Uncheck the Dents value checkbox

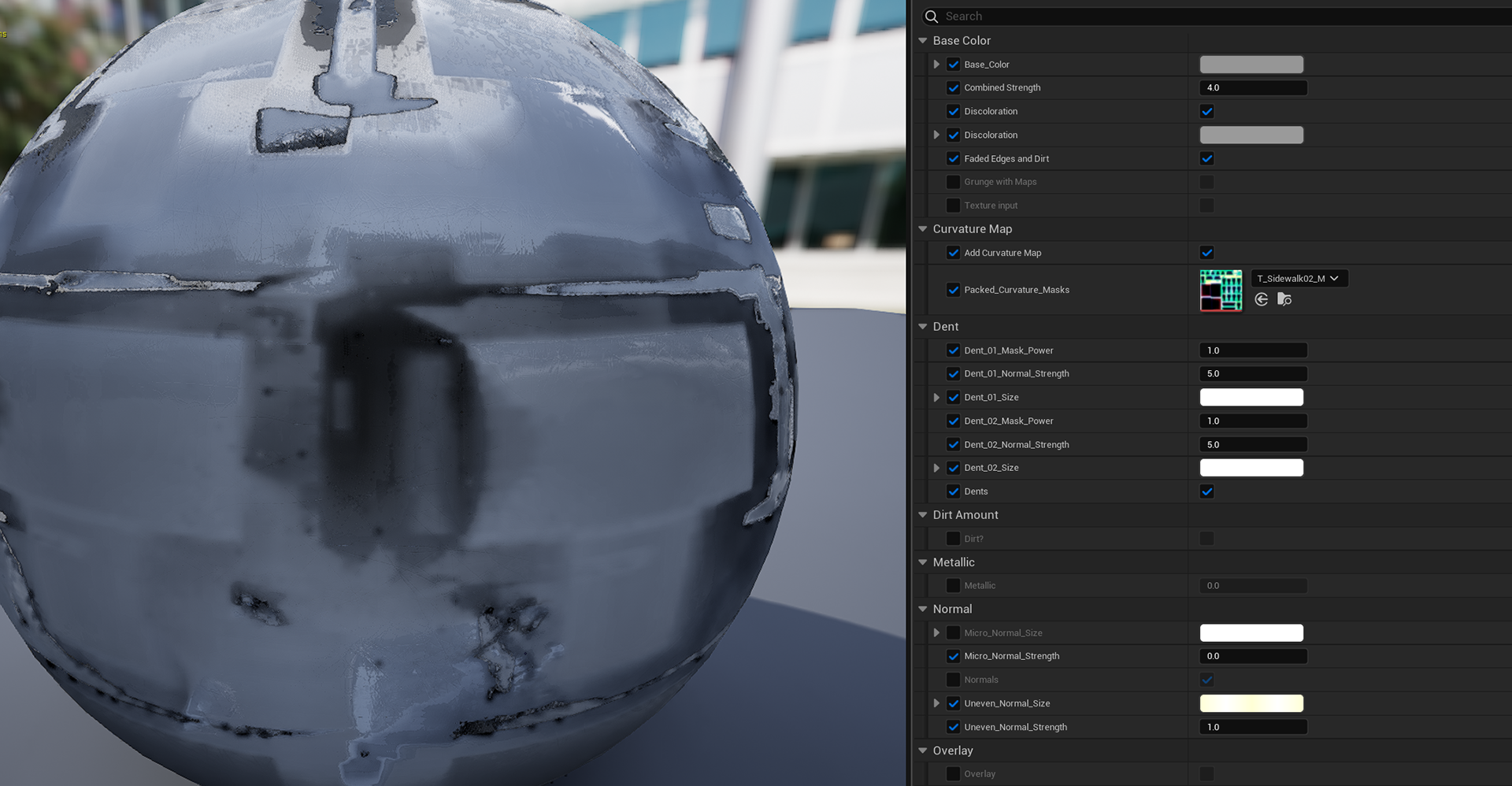[x=1206, y=491]
